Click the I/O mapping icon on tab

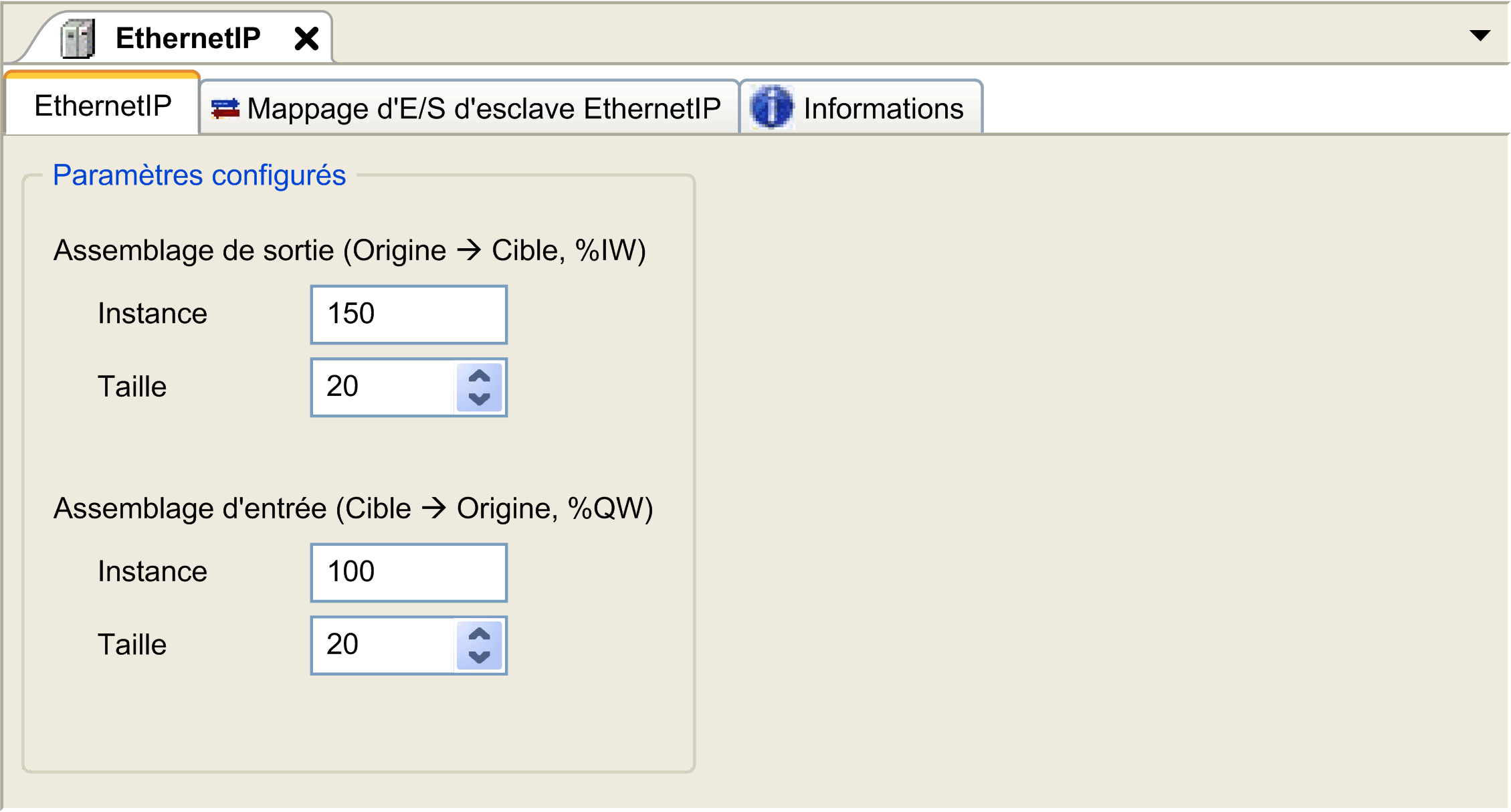(225, 108)
